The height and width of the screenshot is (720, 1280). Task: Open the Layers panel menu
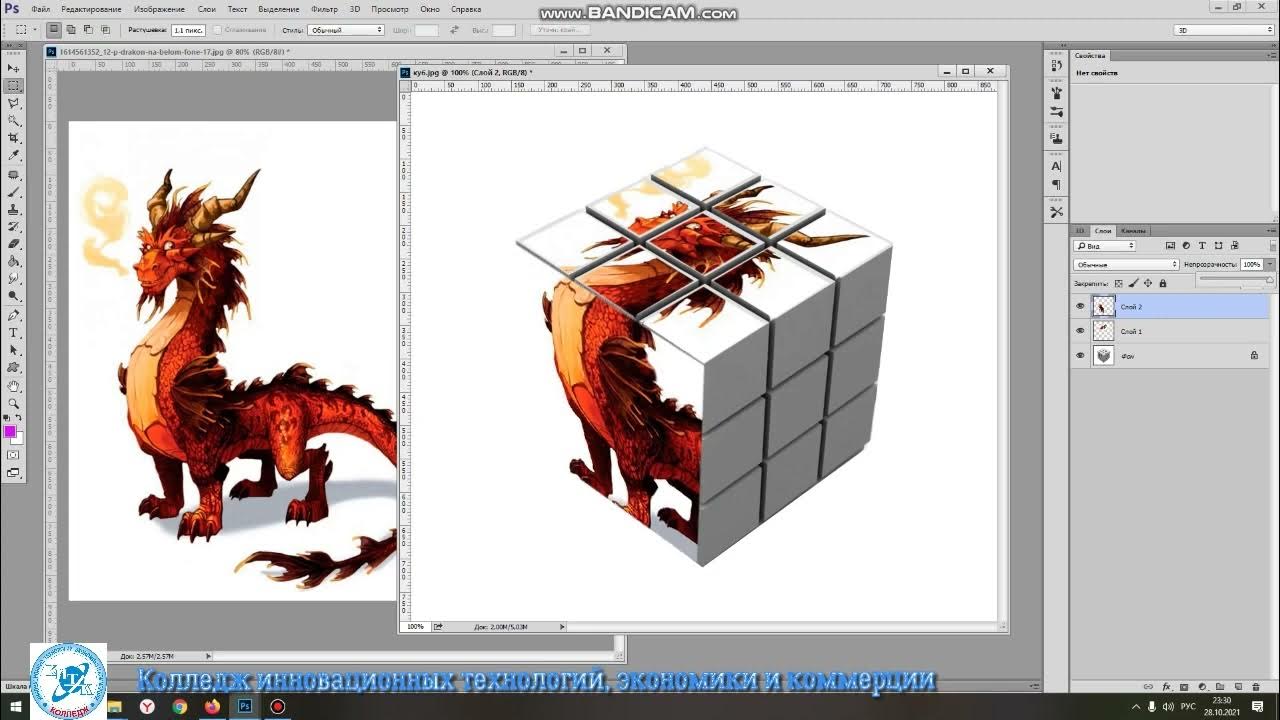(1273, 230)
